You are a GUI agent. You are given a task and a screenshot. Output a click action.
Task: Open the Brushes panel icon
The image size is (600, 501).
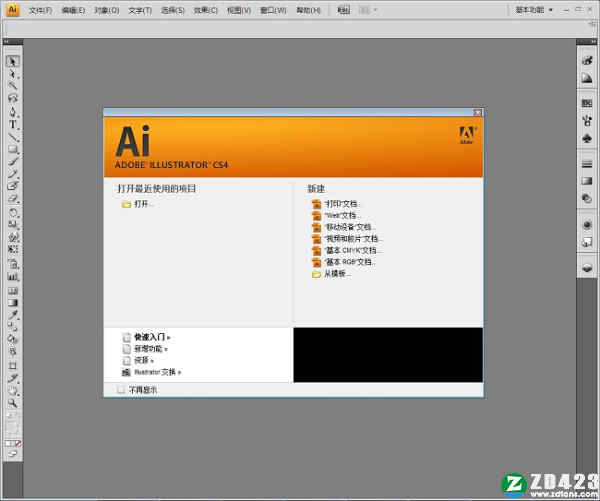[587, 121]
